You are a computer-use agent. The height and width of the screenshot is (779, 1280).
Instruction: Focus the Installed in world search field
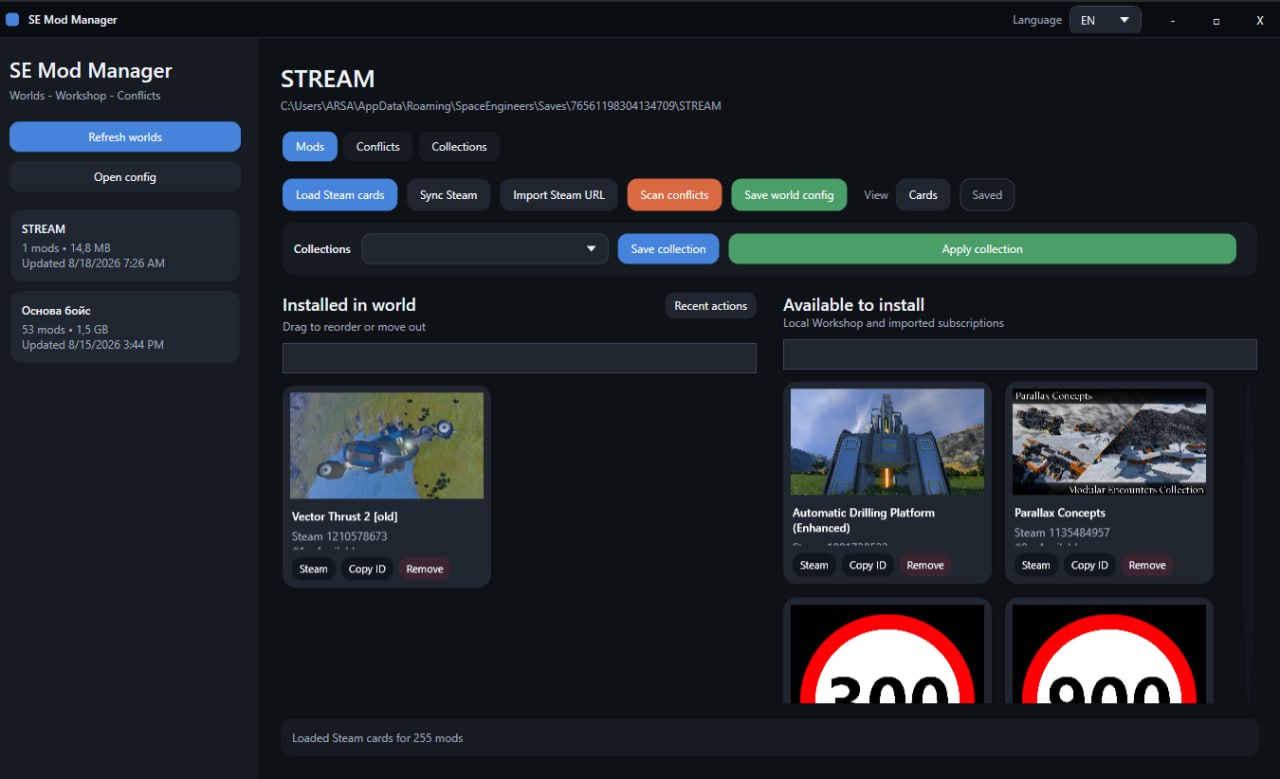click(519, 358)
